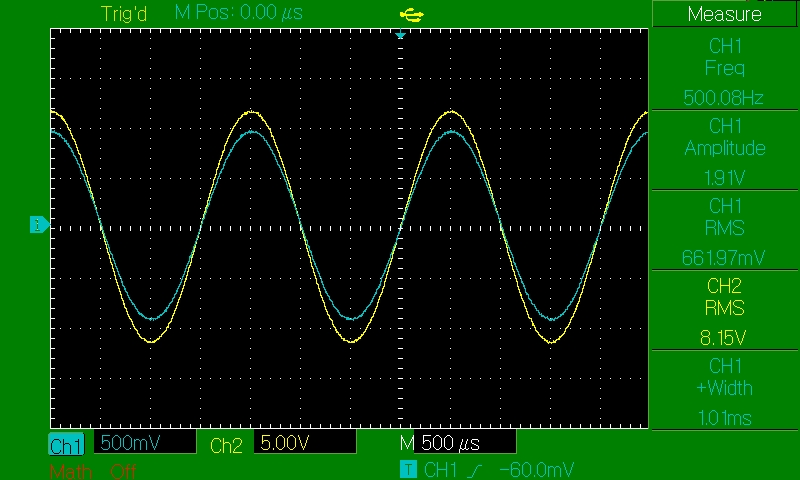
Task: Click the Ch2 5.00V vertical scale field
Action: 305,443
